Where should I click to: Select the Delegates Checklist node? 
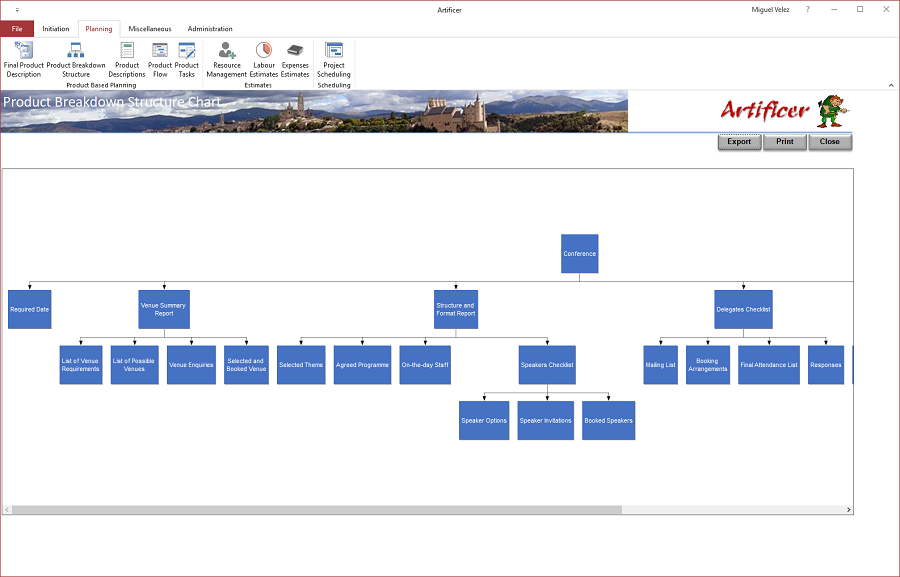click(743, 309)
